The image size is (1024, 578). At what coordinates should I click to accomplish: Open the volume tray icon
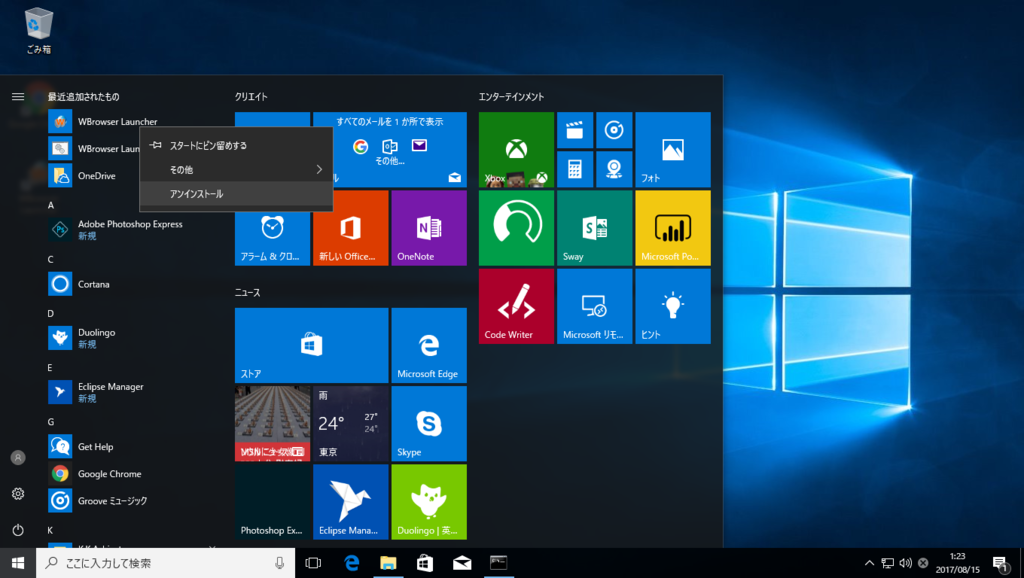[x=905, y=563]
